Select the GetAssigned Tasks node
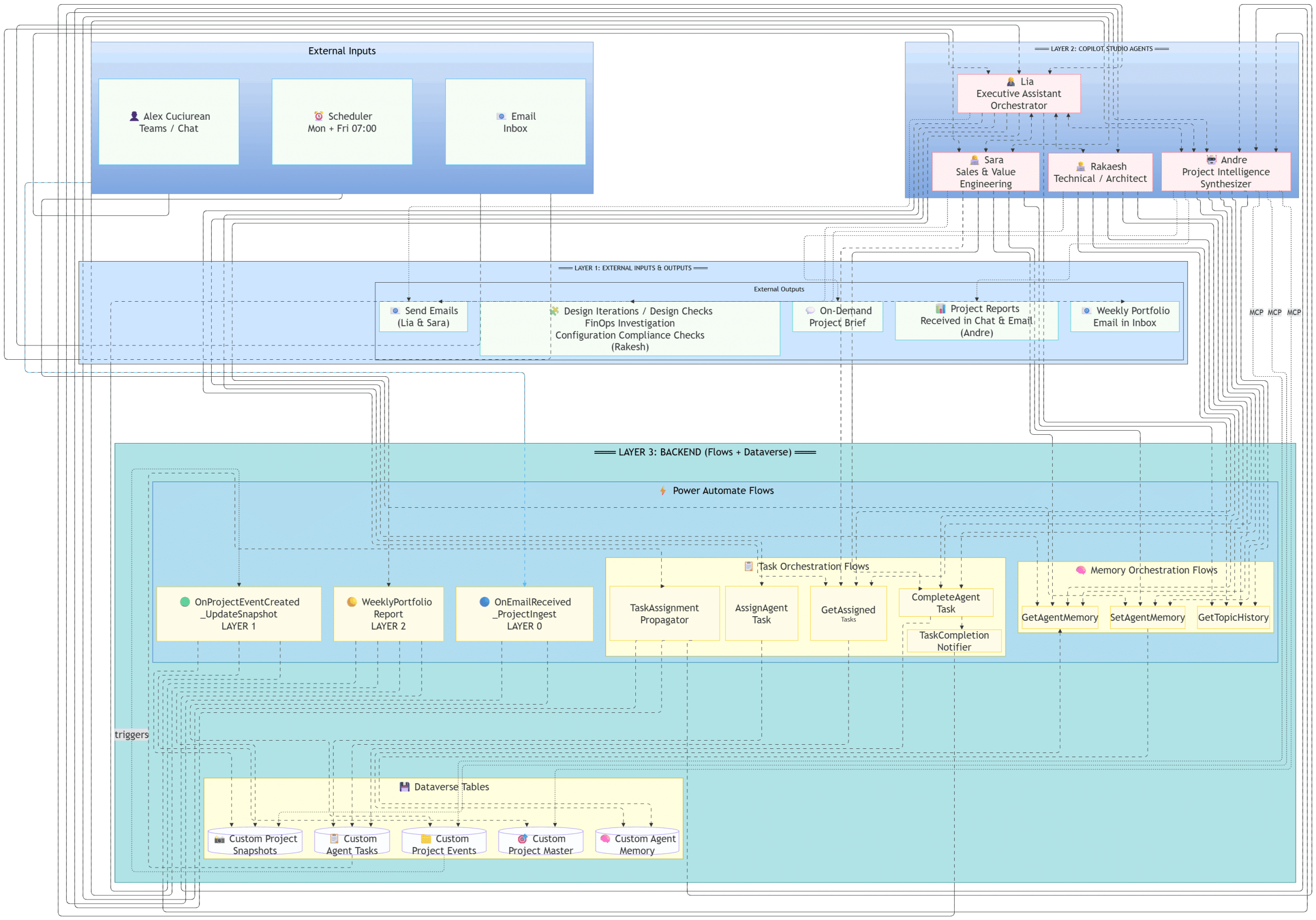 pyautogui.click(x=848, y=614)
